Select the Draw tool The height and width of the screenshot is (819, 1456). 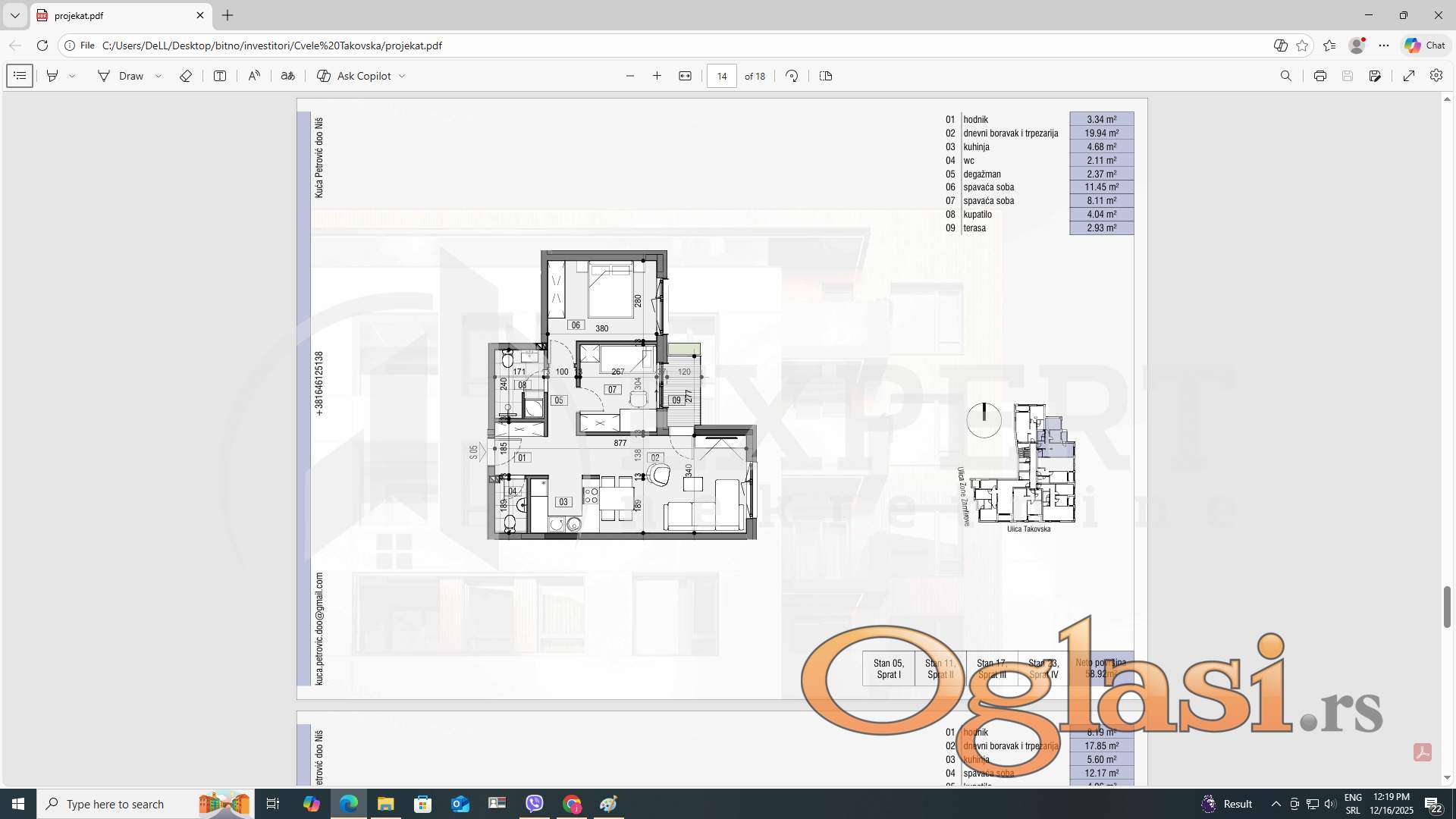pyautogui.click(x=121, y=76)
